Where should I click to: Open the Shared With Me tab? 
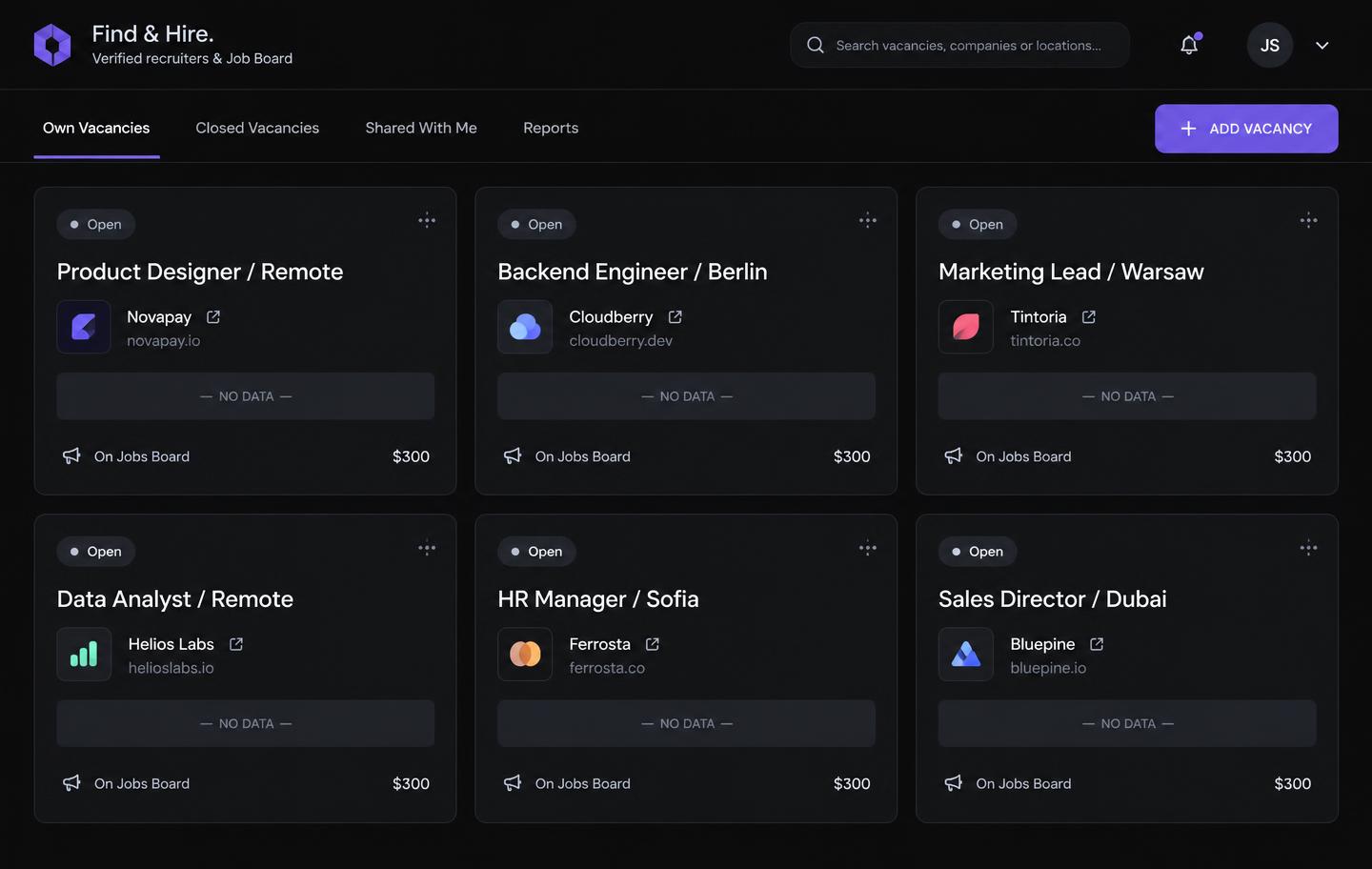tap(421, 128)
